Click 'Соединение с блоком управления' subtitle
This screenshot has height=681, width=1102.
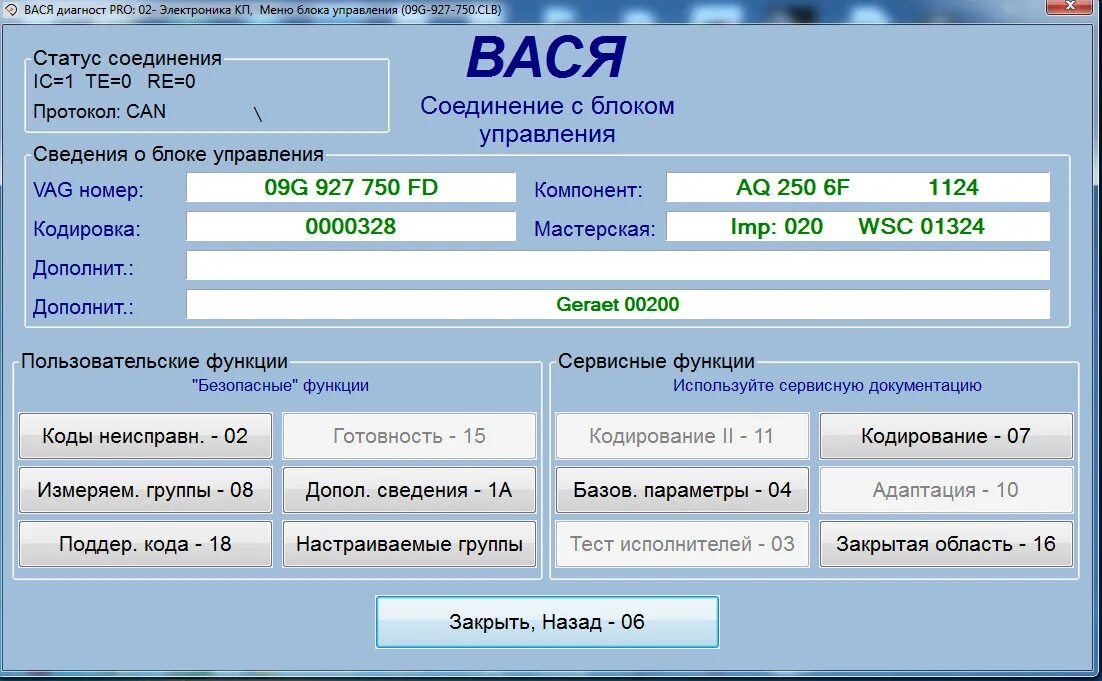tap(547, 119)
